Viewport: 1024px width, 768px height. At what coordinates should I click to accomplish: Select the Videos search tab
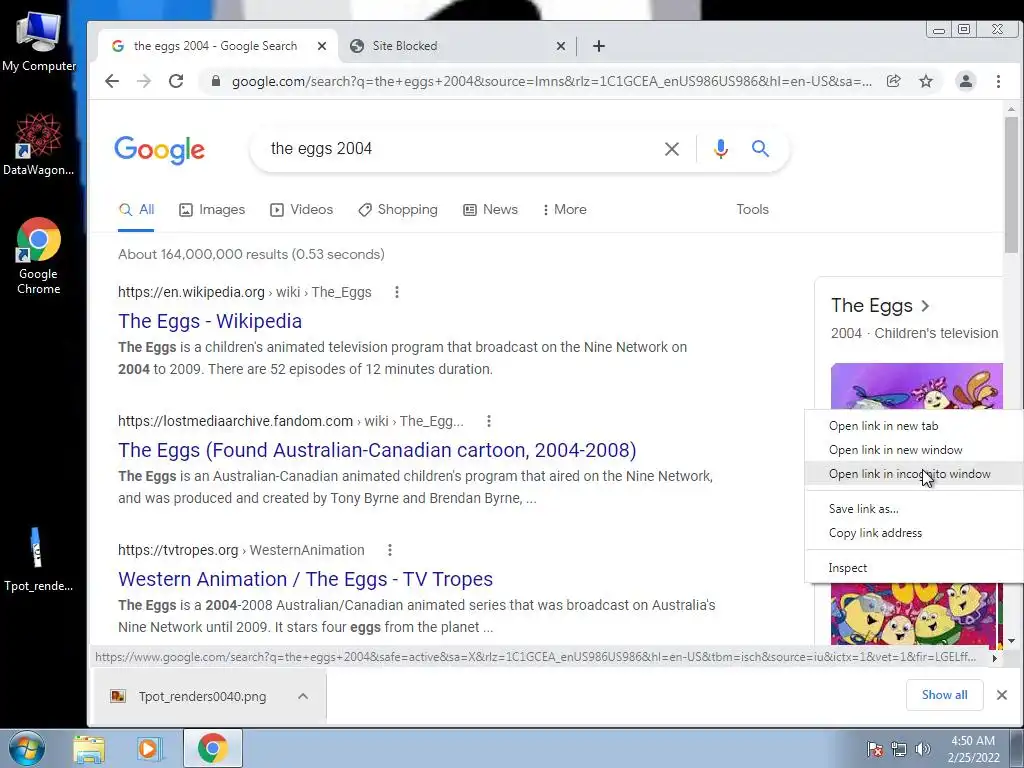coord(301,210)
